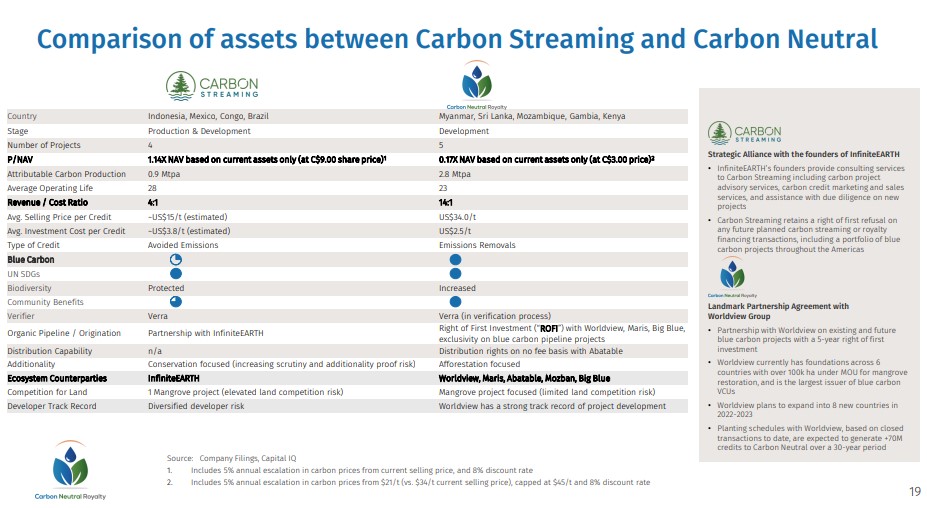Click the 'Protected' biodiversity value

tap(166, 289)
